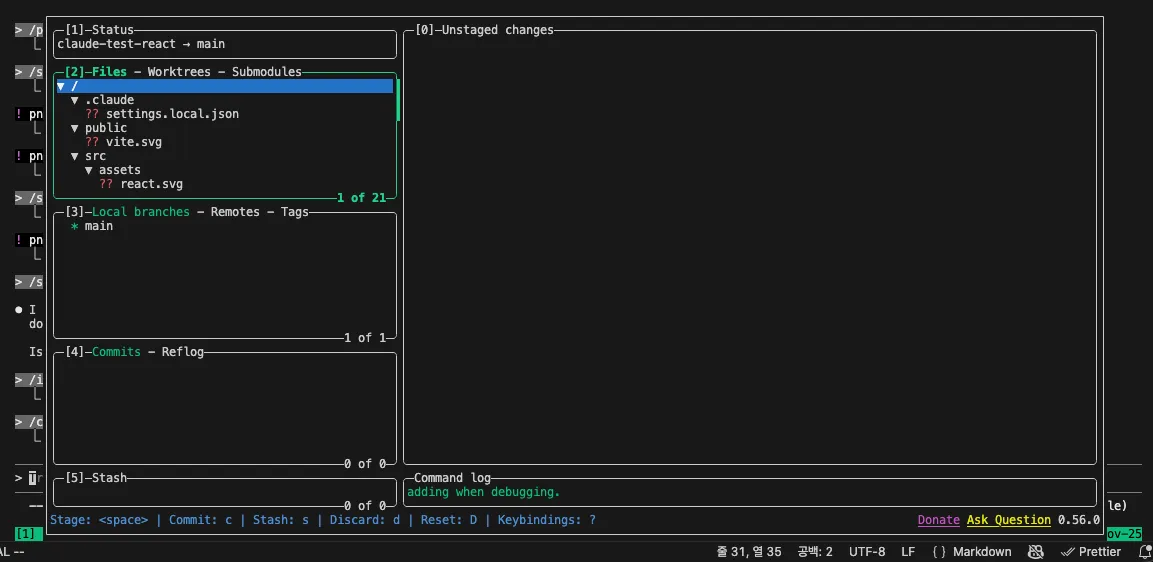Click the "adding when debugging." log line

pyautogui.click(x=484, y=492)
